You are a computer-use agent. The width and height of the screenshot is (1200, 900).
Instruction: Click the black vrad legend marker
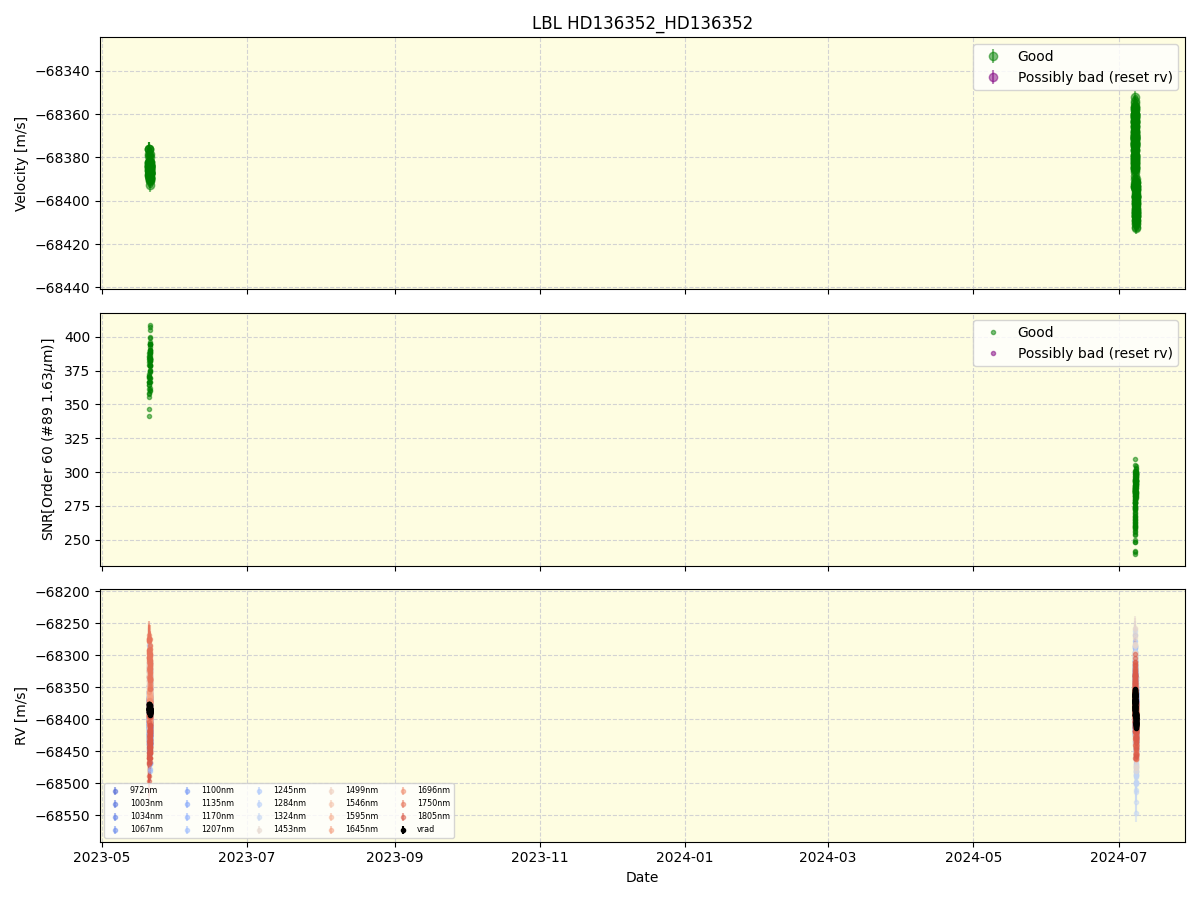403,830
